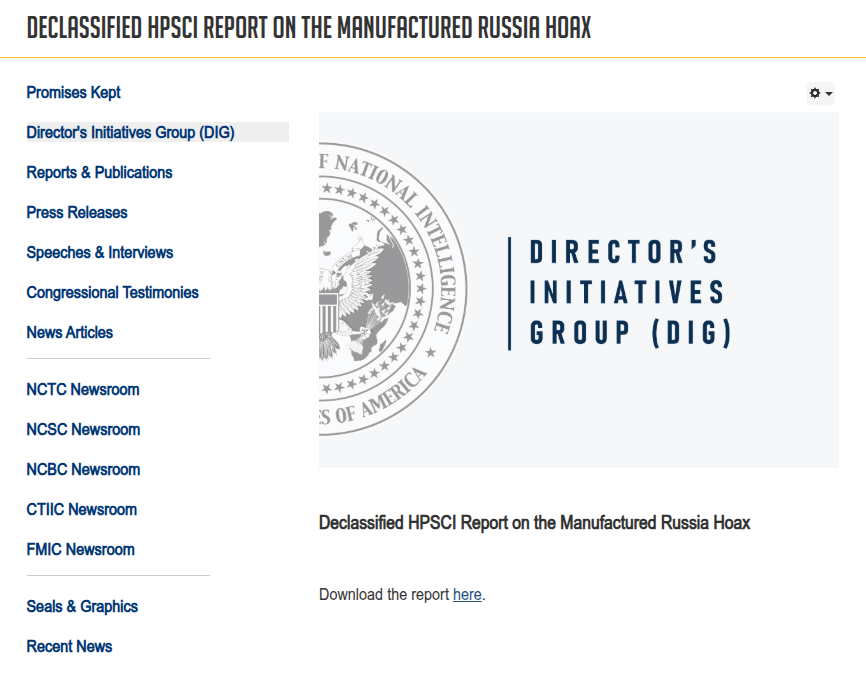Open the NCTC Newsroom link

(x=83, y=389)
